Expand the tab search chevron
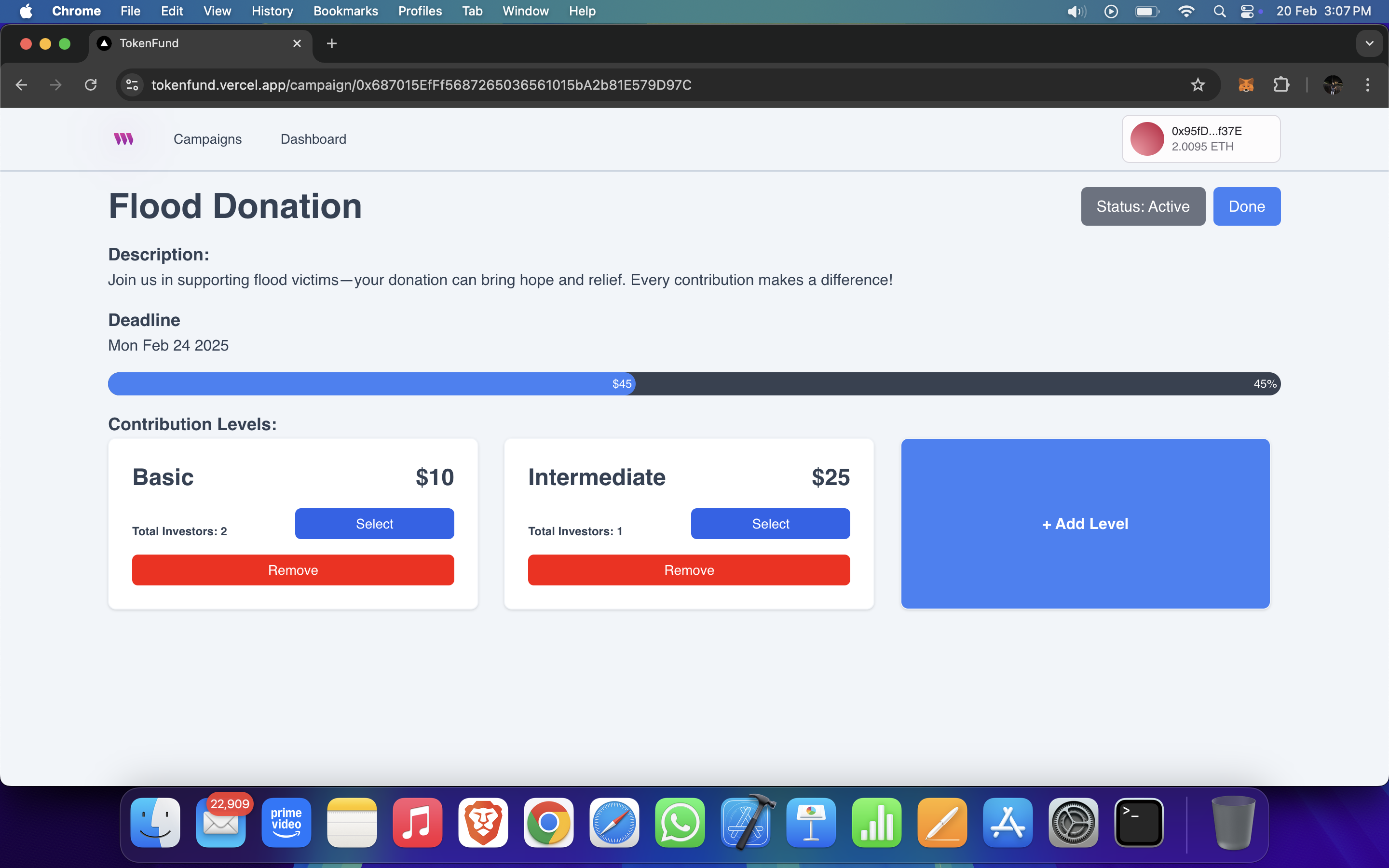Screen dimensions: 1389x868 click(x=1369, y=43)
